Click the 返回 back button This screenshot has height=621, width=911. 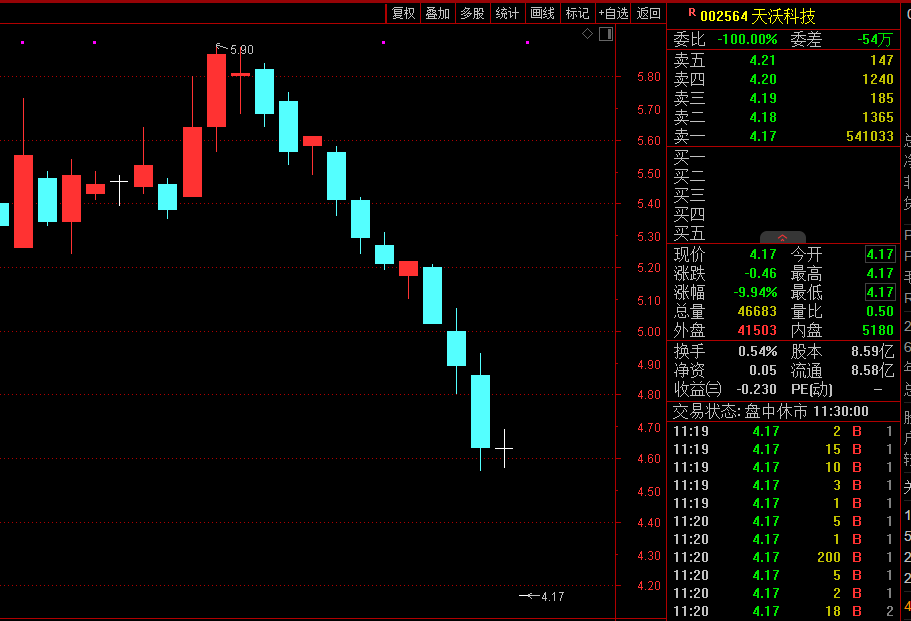point(648,13)
